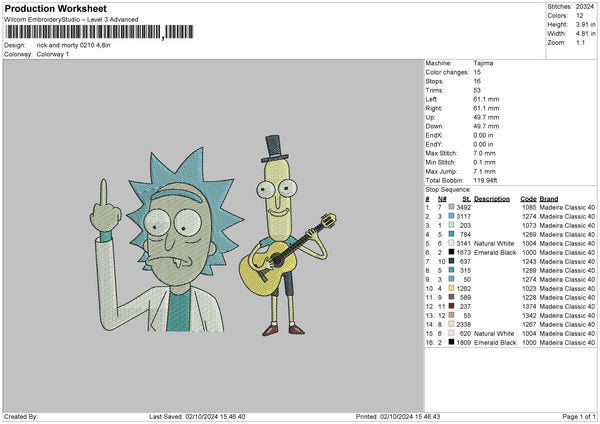Pick the teal swatch in stop row 4

(x=451, y=234)
